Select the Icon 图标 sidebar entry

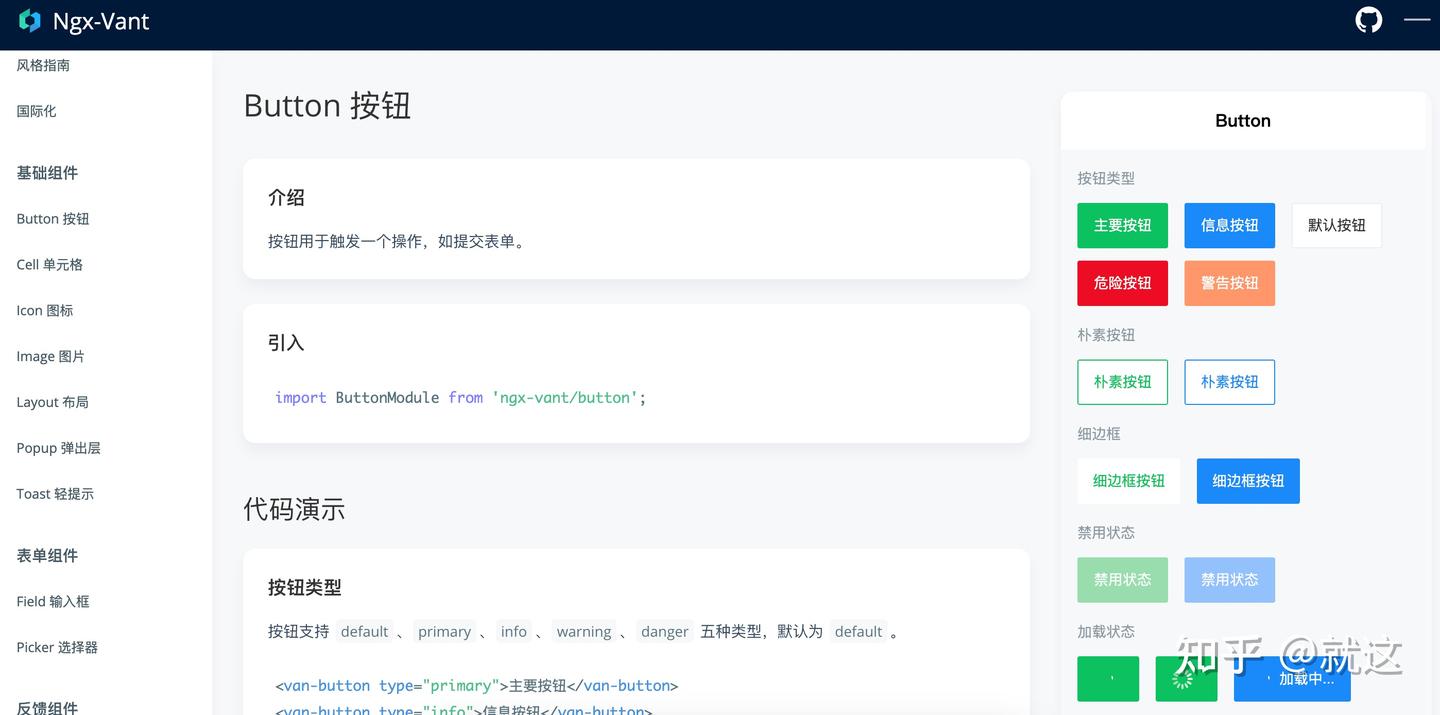[44, 310]
